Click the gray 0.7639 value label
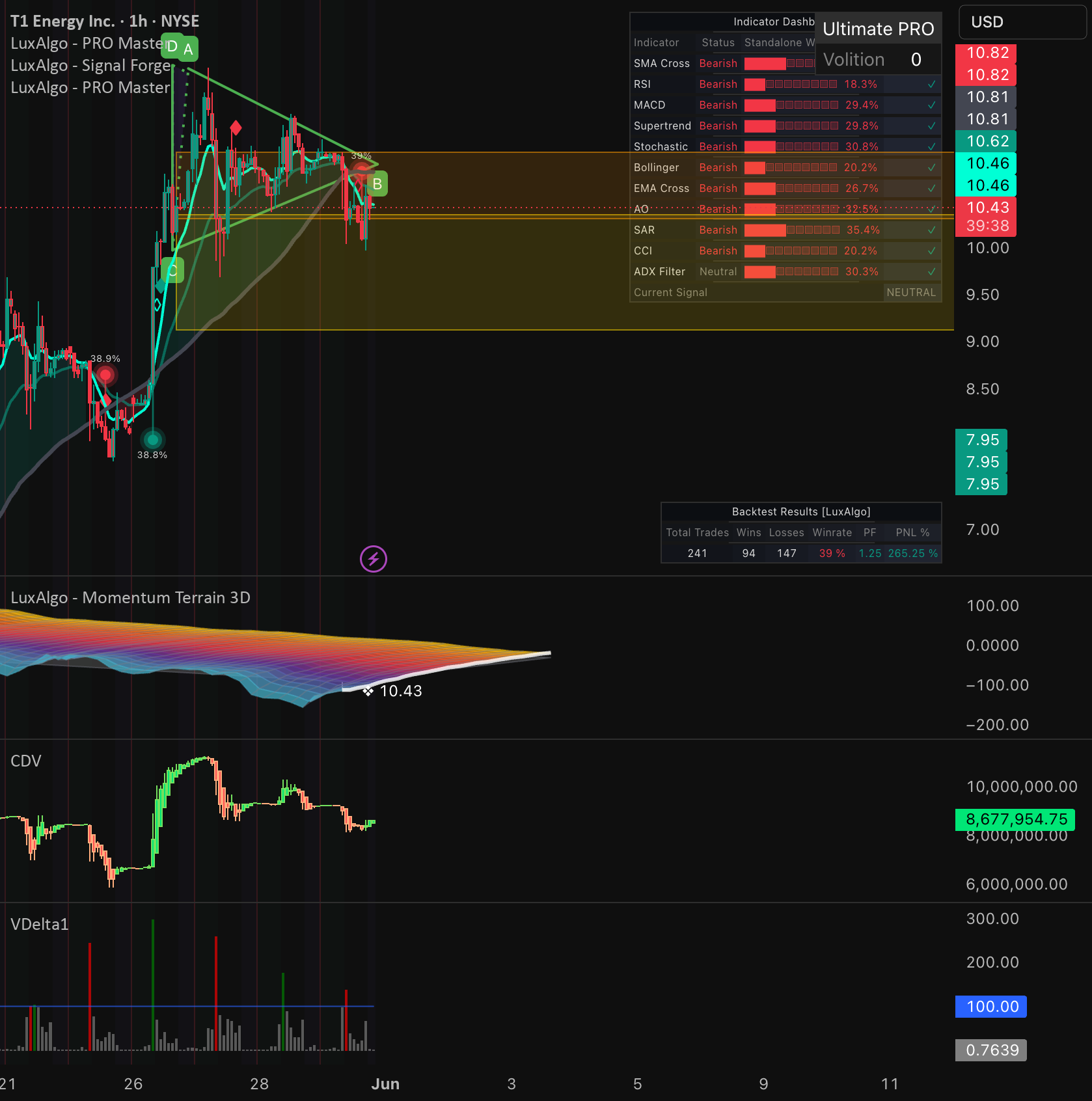The height and width of the screenshot is (1101, 1092). pyautogui.click(x=992, y=1050)
